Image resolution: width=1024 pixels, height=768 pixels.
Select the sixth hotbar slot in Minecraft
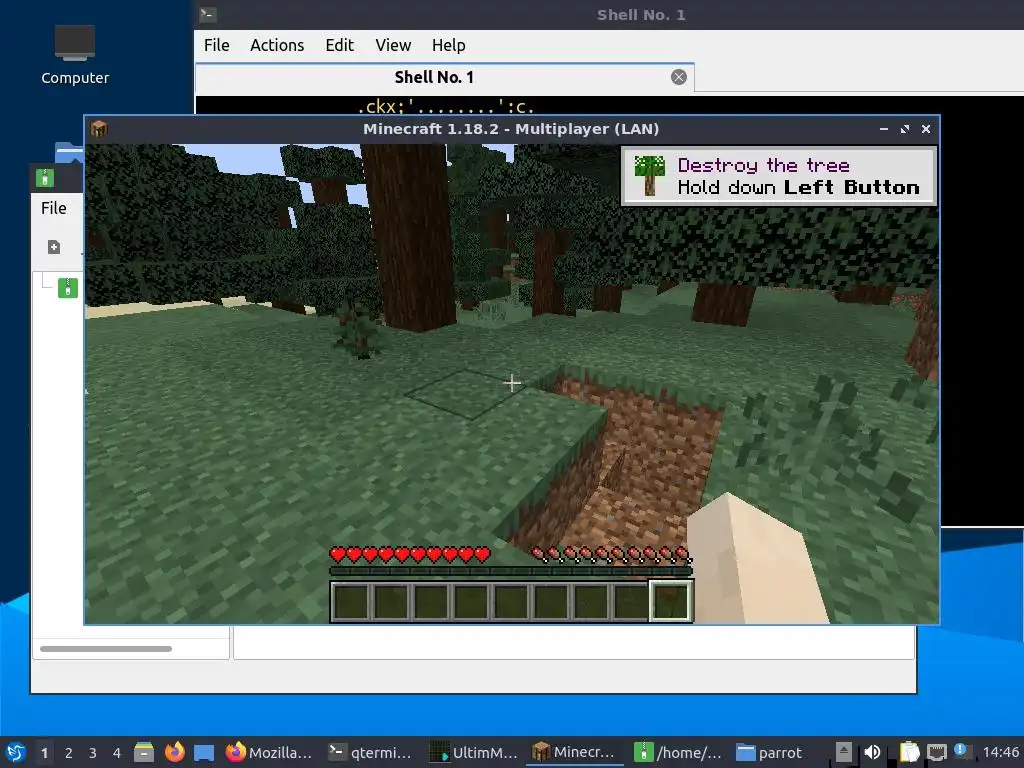coord(551,601)
